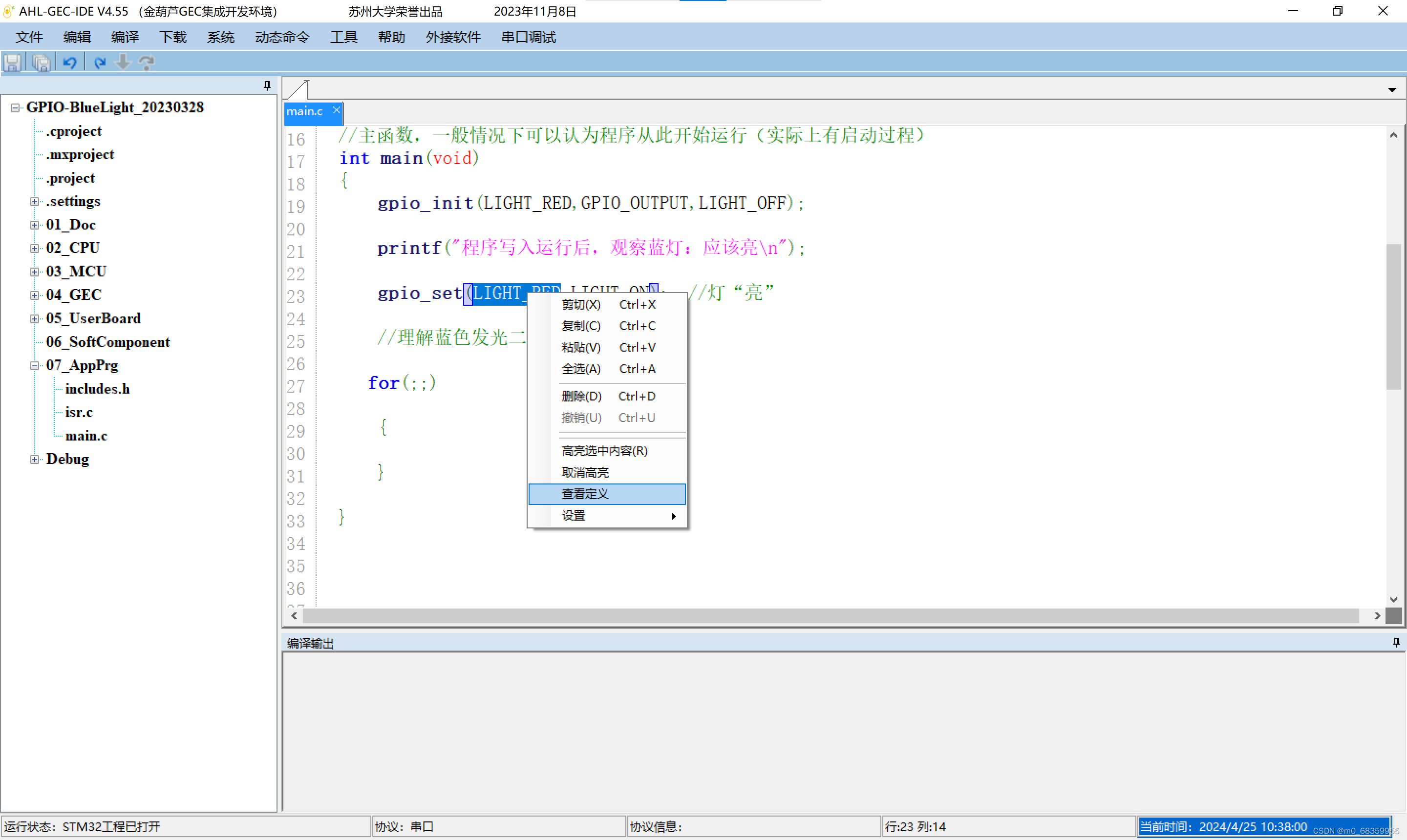Click the gray down-arrow toolbar icon

click(x=122, y=62)
